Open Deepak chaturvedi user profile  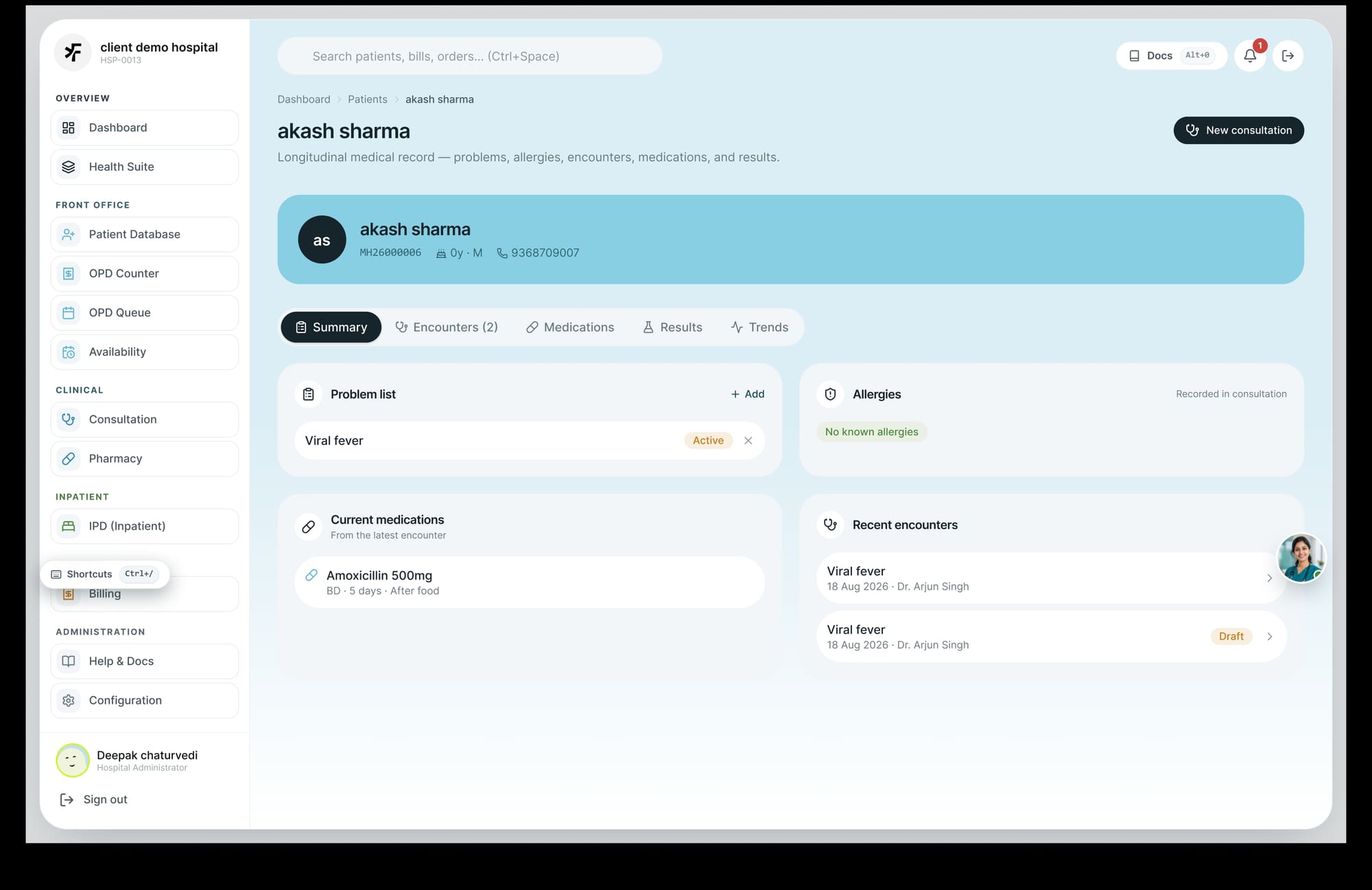click(128, 760)
